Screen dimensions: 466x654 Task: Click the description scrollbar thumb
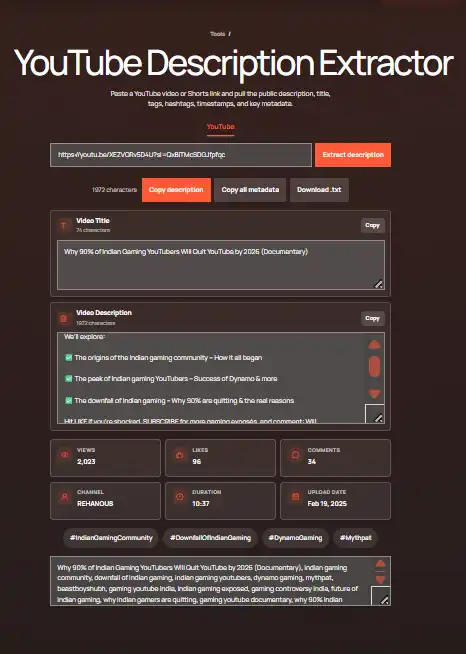tap(375, 366)
